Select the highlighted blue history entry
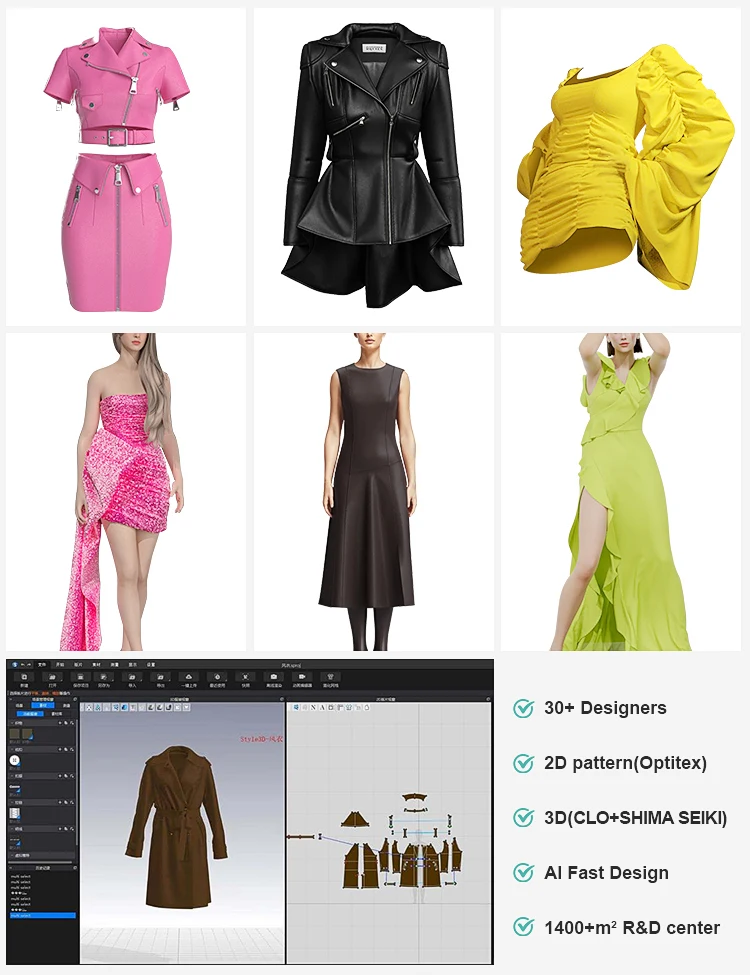The height and width of the screenshot is (975, 750). (43, 915)
